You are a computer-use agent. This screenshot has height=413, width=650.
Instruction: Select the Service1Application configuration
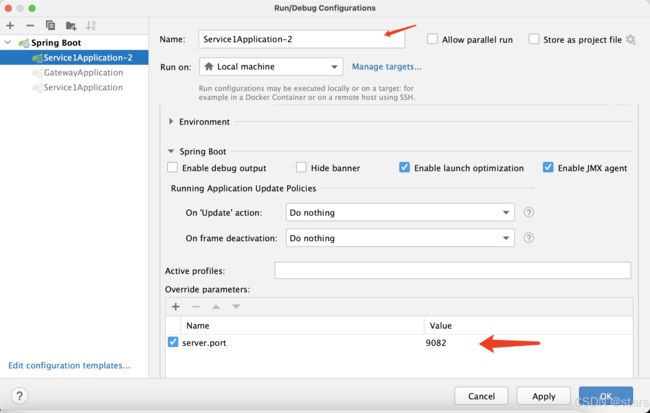tap(74, 87)
